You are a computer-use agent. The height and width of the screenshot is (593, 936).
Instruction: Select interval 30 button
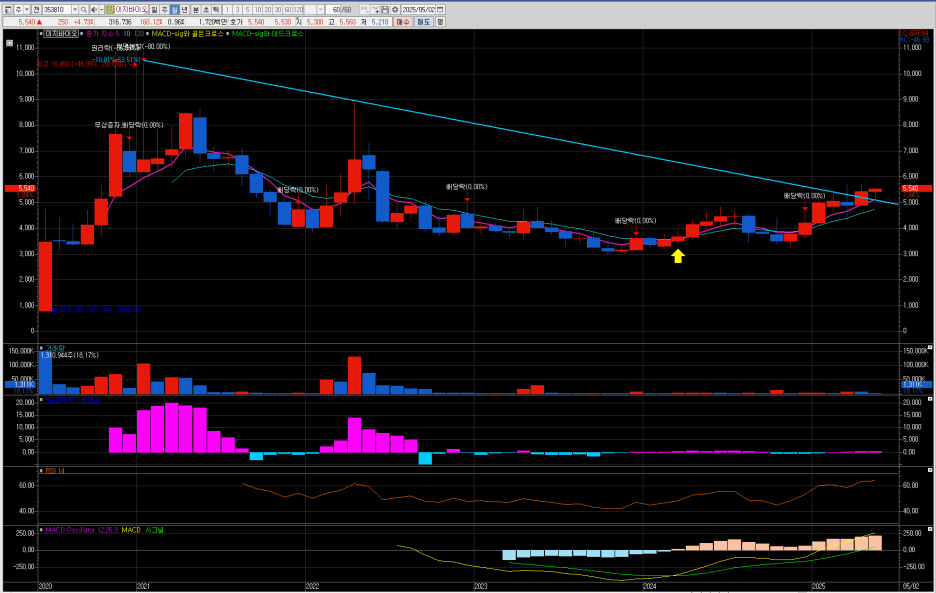278,10
